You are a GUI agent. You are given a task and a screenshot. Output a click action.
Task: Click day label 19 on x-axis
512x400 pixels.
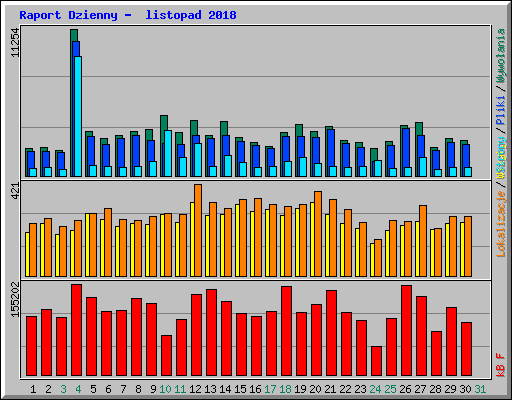(x=300, y=389)
